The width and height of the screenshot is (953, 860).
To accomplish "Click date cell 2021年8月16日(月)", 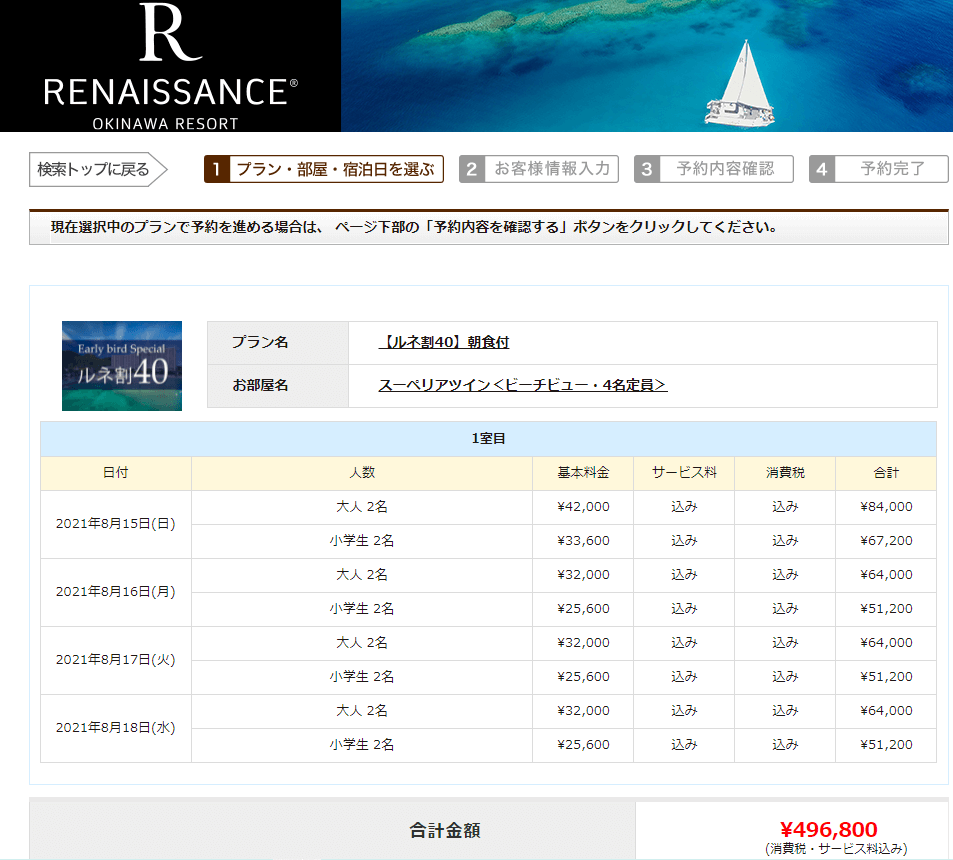I will pyautogui.click(x=115, y=592).
